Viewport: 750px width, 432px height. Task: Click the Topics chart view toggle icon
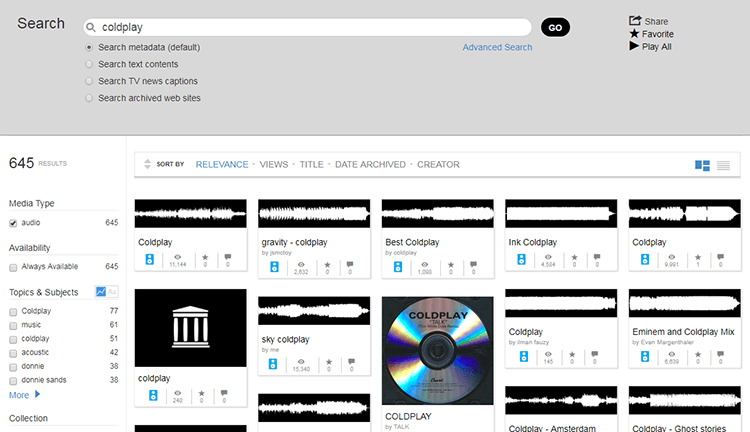click(x=100, y=291)
